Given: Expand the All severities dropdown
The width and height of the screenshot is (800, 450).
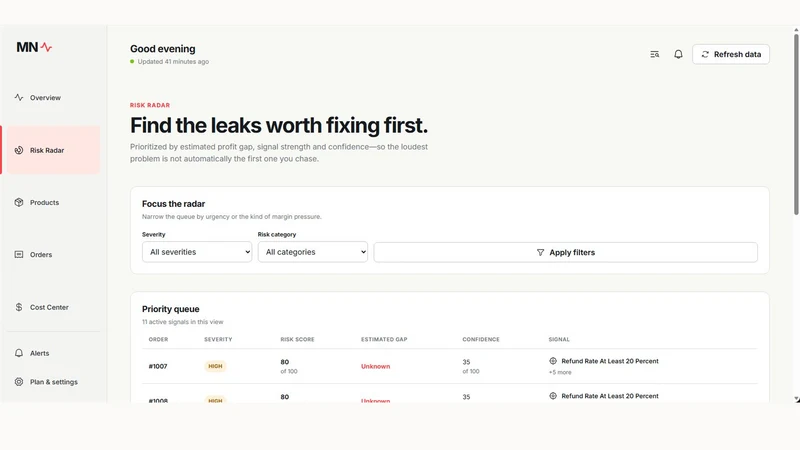Looking at the screenshot, I should pos(197,252).
